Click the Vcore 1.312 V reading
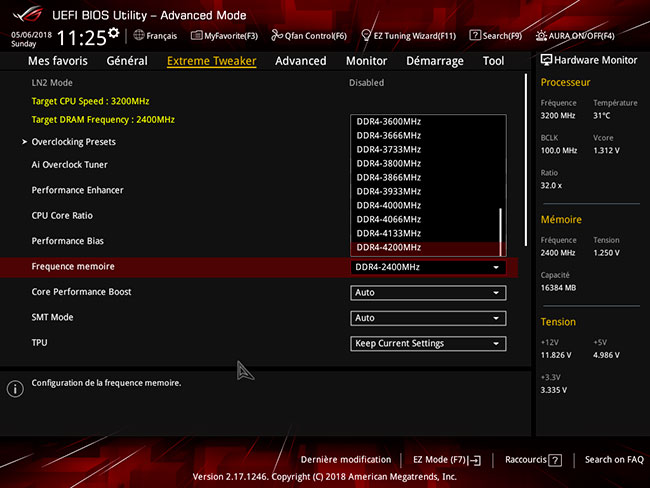Image resolution: width=650 pixels, height=488 pixels. tap(606, 151)
